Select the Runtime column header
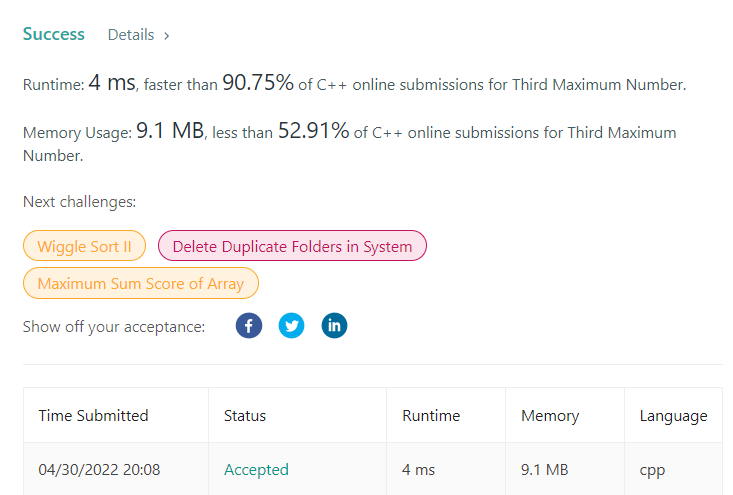This screenshot has height=495, width=733. pyautogui.click(x=431, y=415)
